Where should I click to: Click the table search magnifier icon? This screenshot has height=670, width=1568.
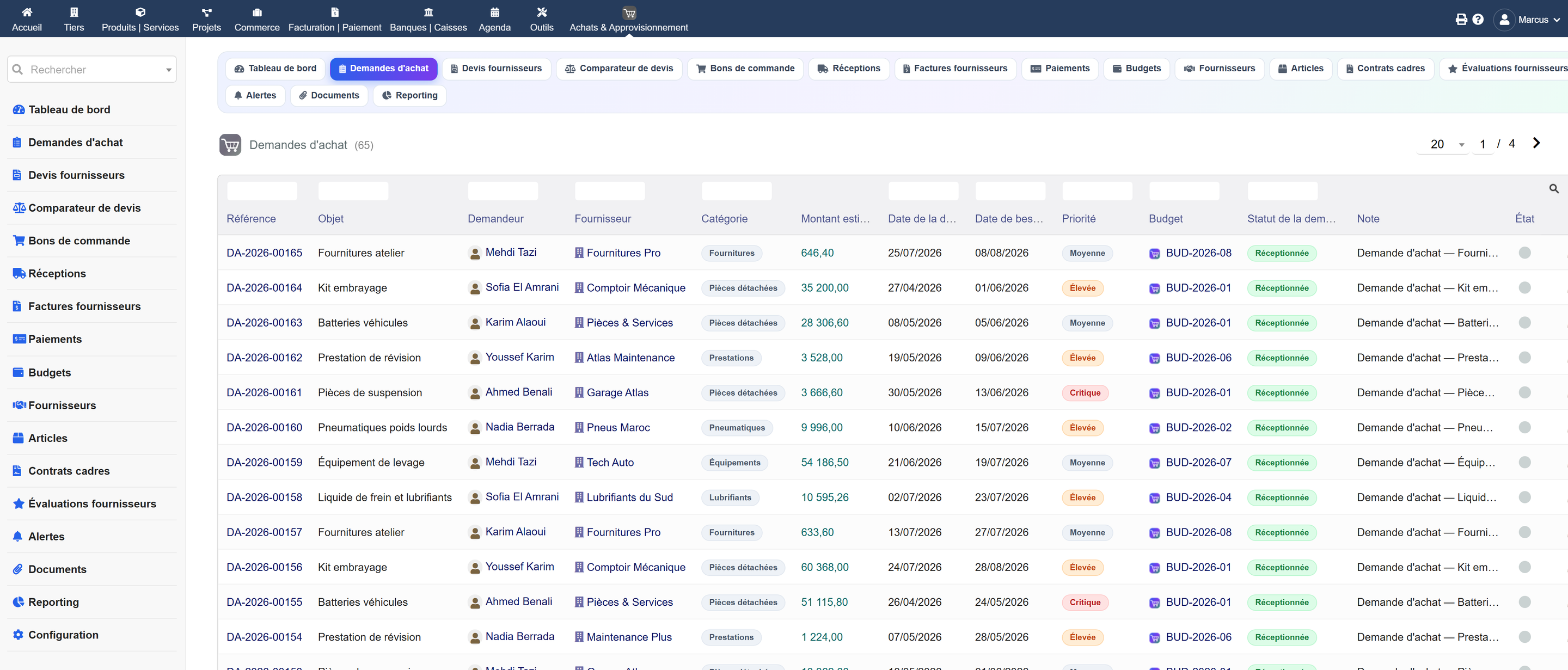click(x=1554, y=189)
